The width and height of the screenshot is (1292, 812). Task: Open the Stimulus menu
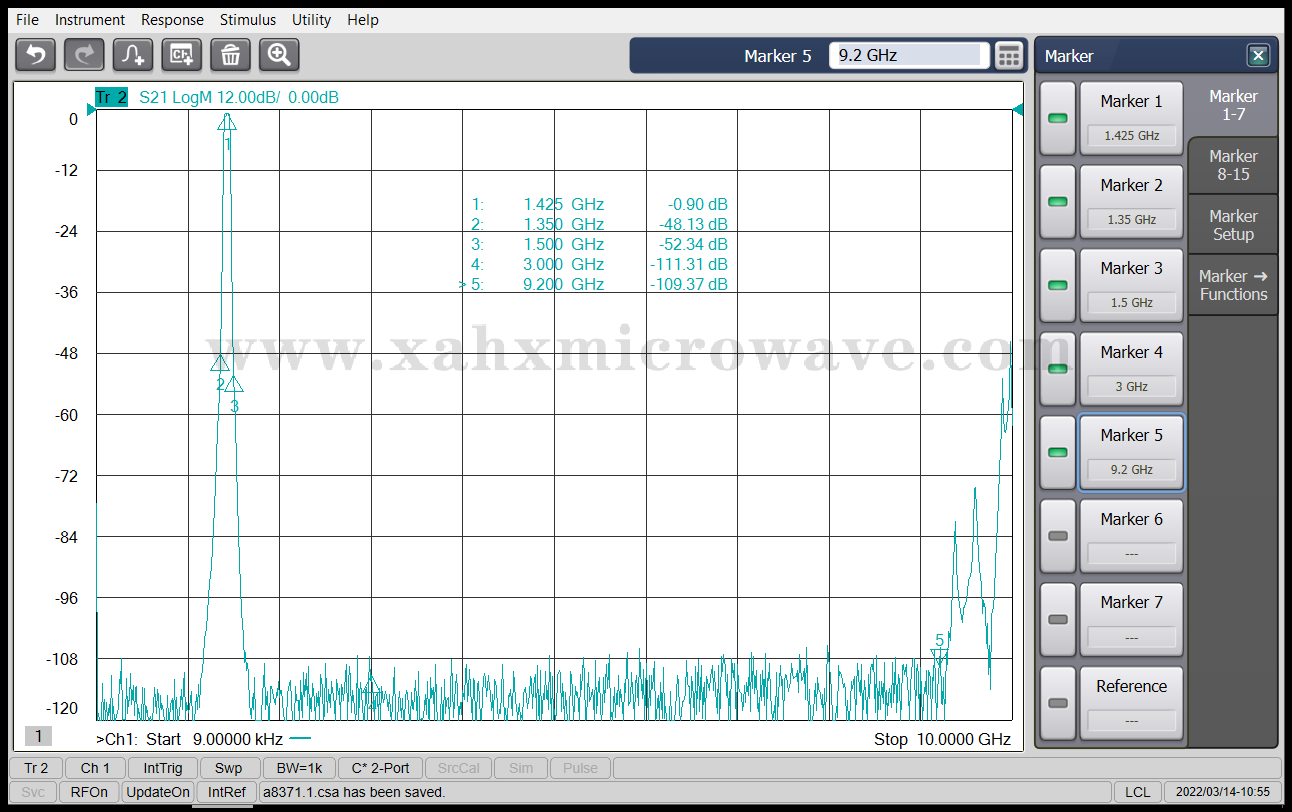(248, 19)
